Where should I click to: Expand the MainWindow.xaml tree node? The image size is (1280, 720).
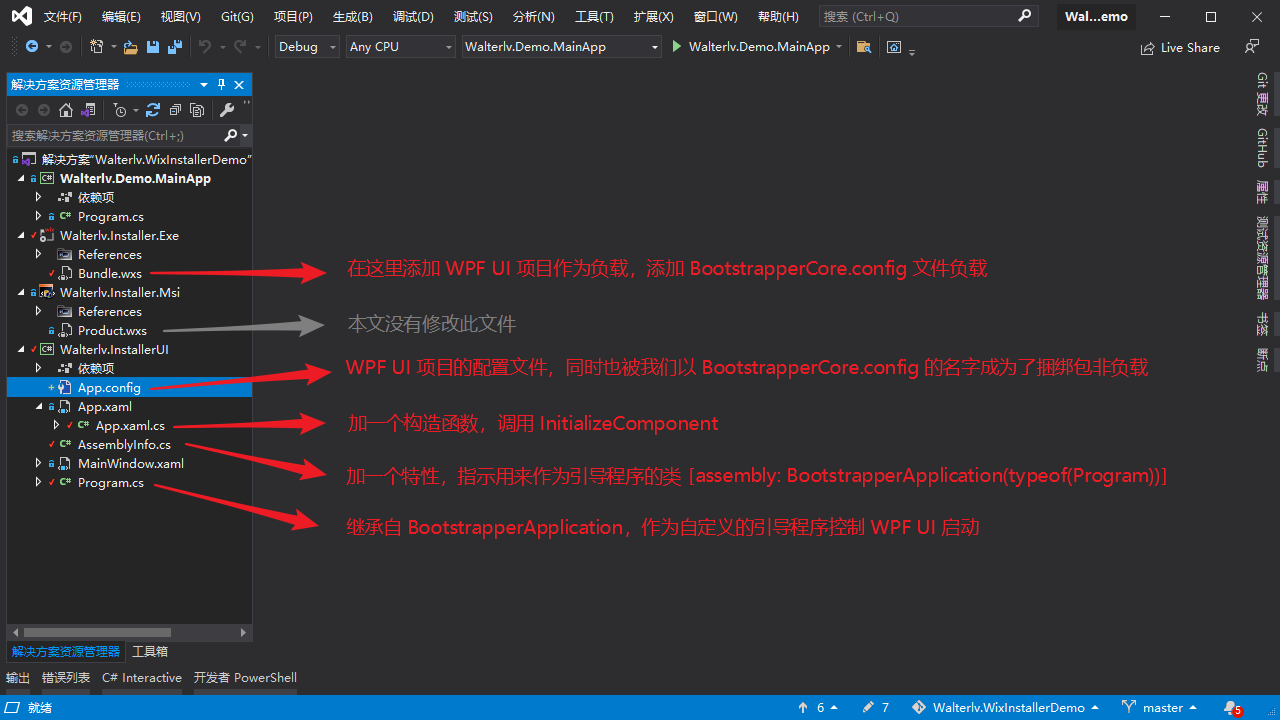39,464
